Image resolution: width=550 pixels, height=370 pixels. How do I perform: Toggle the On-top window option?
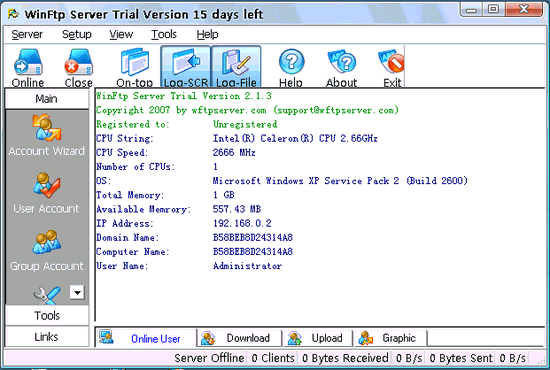tap(135, 67)
